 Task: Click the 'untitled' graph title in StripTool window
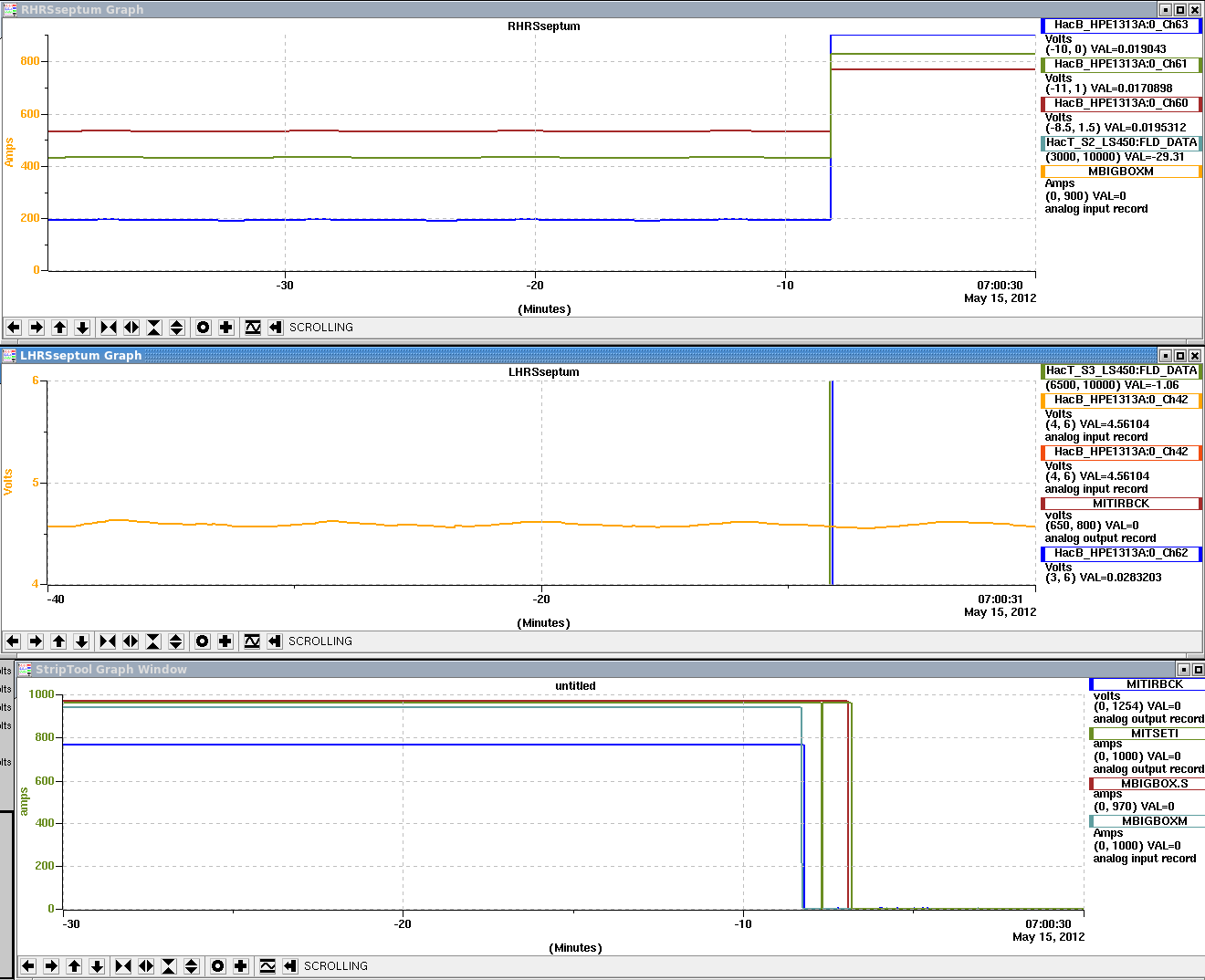575,686
